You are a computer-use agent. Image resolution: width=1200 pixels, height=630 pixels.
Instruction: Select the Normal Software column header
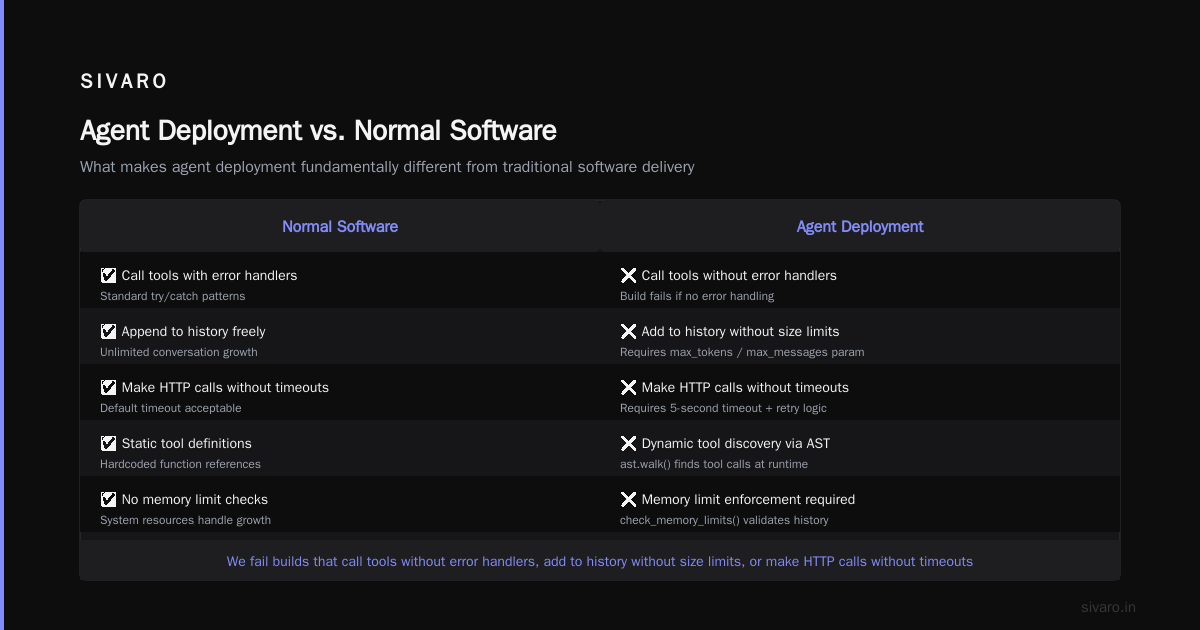click(x=340, y=226)
